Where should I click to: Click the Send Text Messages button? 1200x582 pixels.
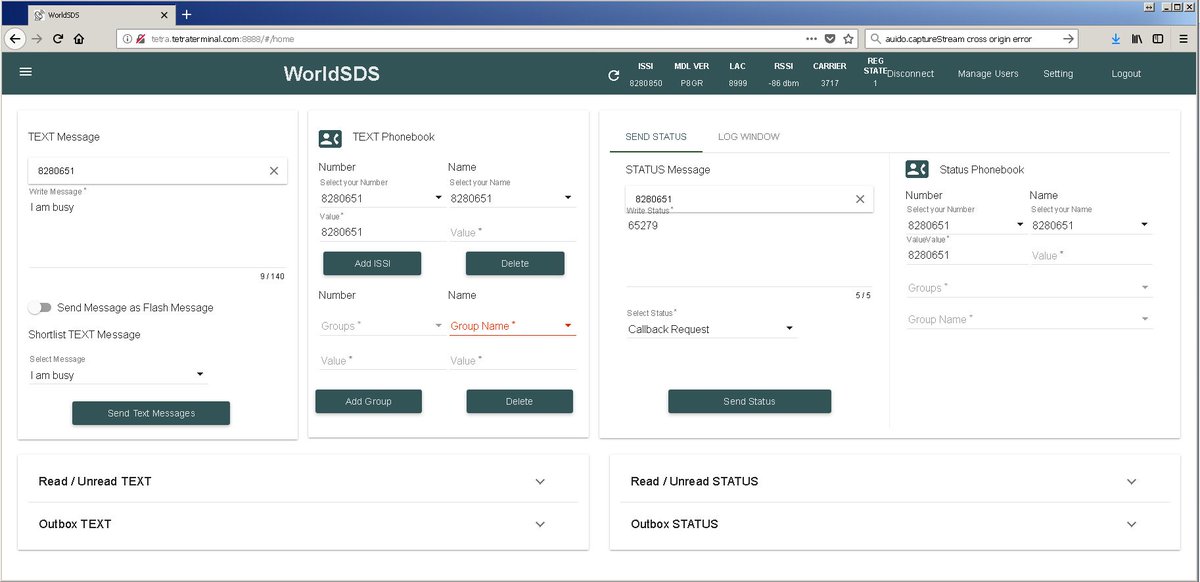(x=151, y=413)
